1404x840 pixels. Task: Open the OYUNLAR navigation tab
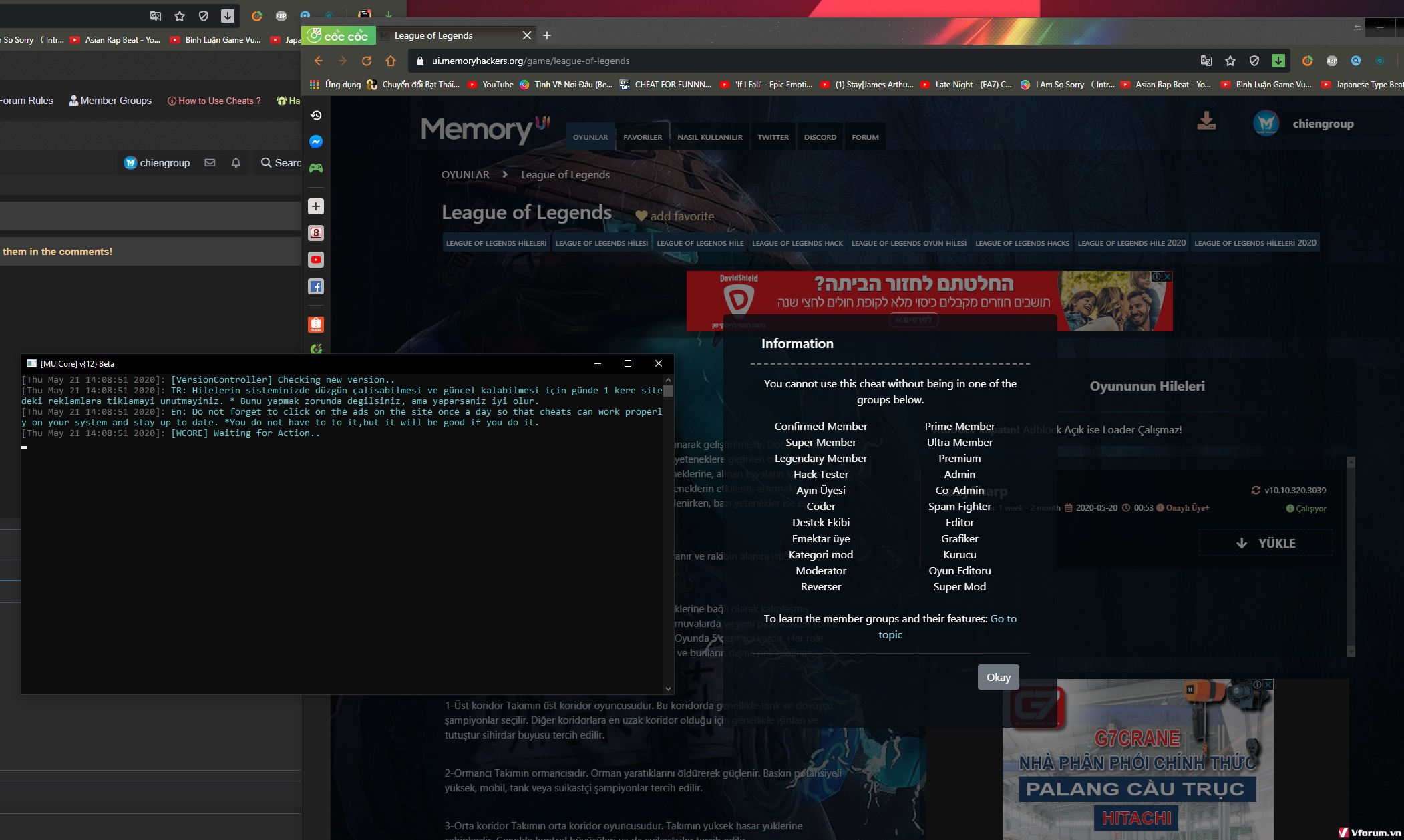click(x=590, y=137)
